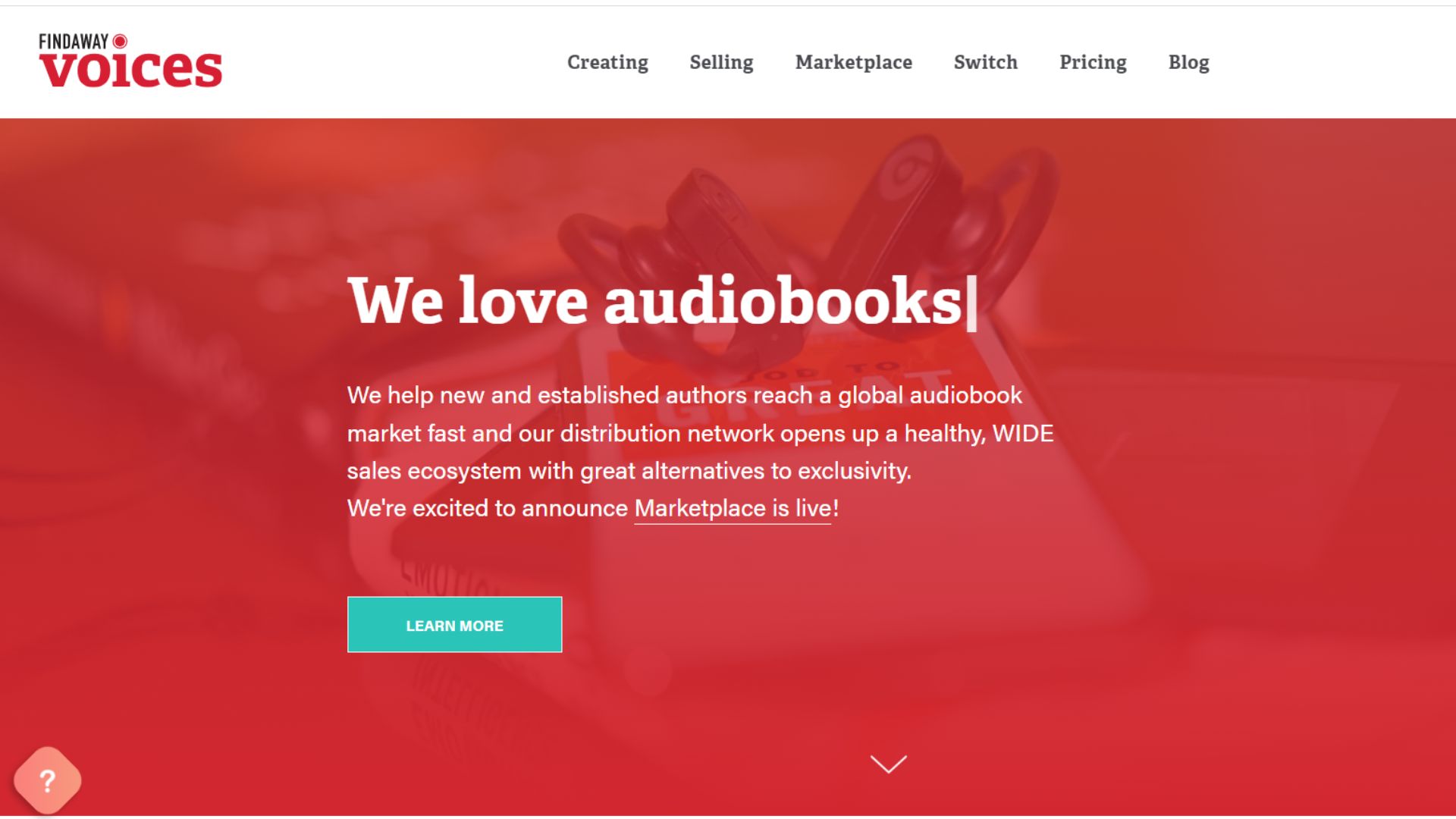View the Pricing page
Screen dimensions: 1456x819
pos(1093,62)
